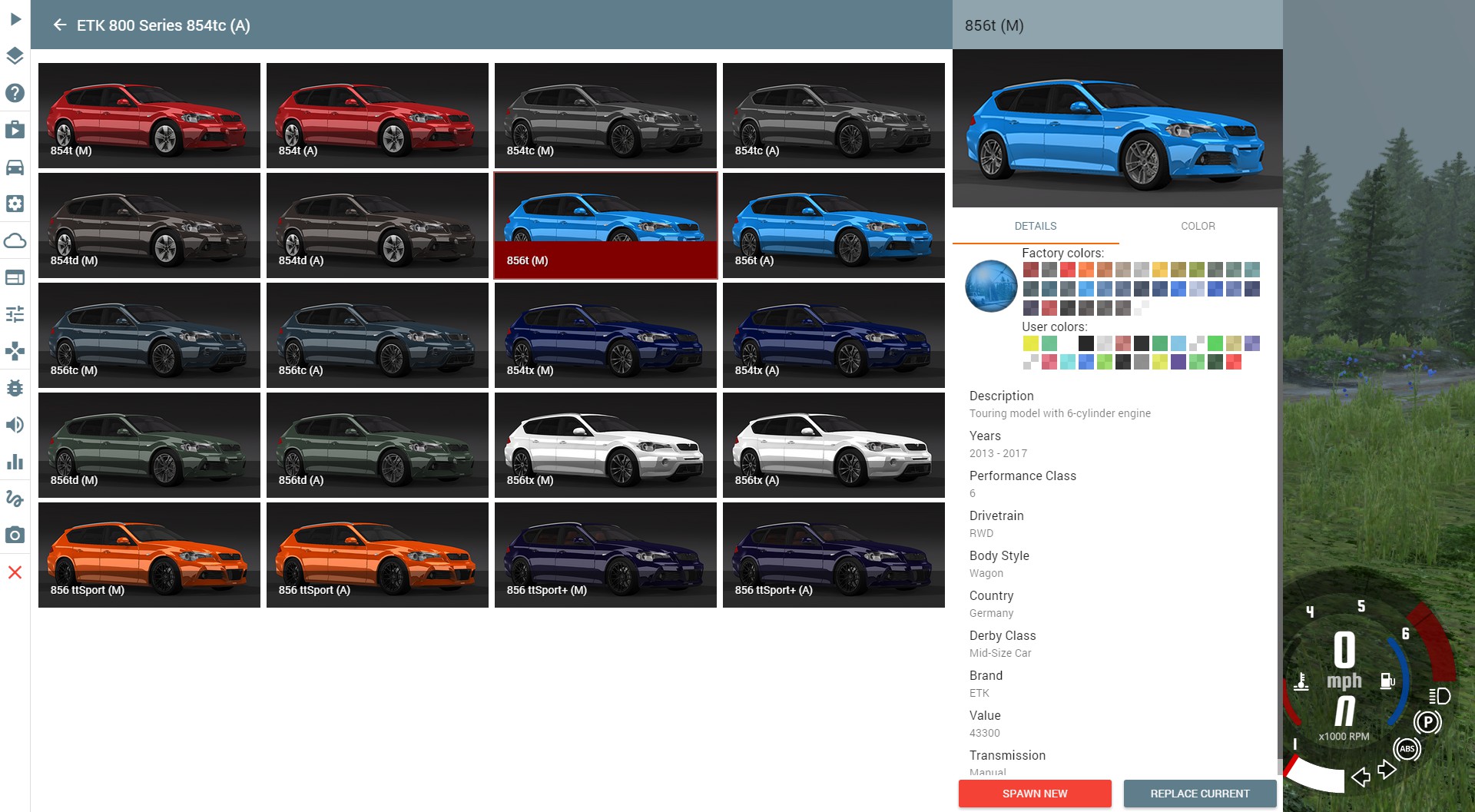The height and width of the screenshot is (812, 1475).
Task: Open the performance bar chart icon
Action: point(15,462)
